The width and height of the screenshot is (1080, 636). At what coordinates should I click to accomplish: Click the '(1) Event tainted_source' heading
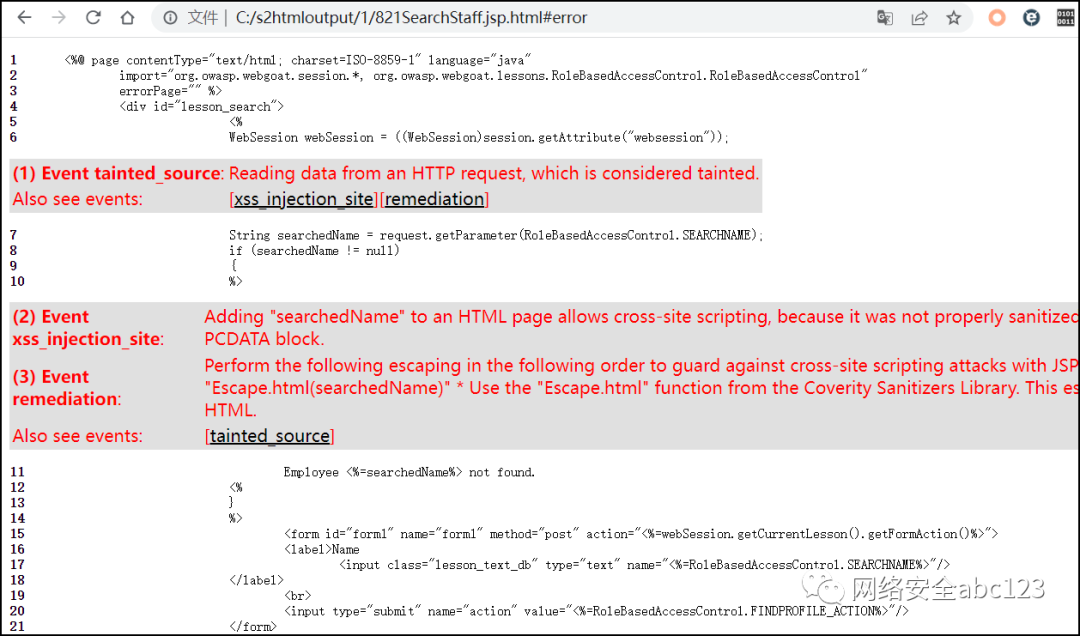coord(118,174)
